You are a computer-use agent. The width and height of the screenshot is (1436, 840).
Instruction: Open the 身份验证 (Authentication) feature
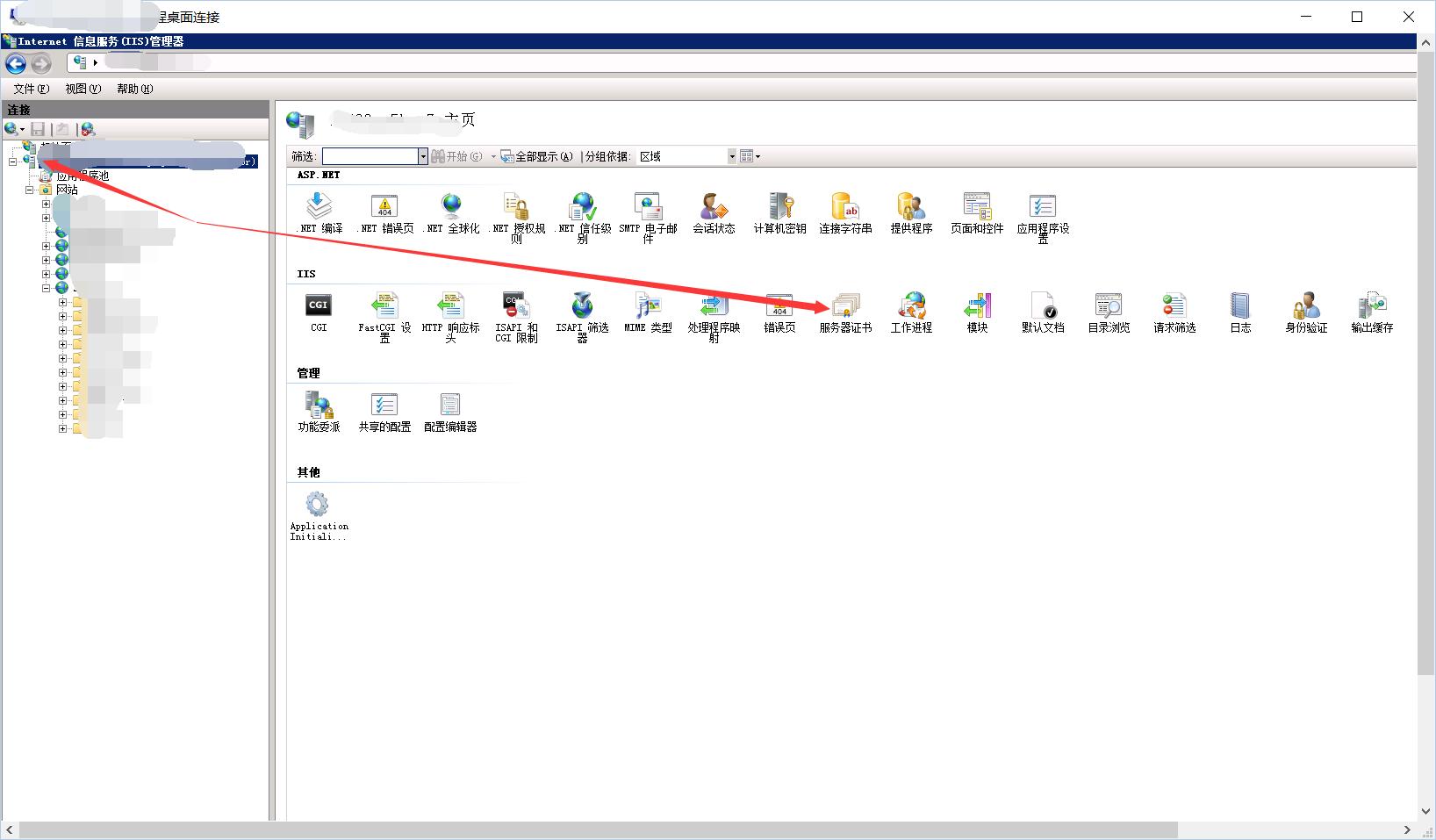click(x=1306, y=307)
